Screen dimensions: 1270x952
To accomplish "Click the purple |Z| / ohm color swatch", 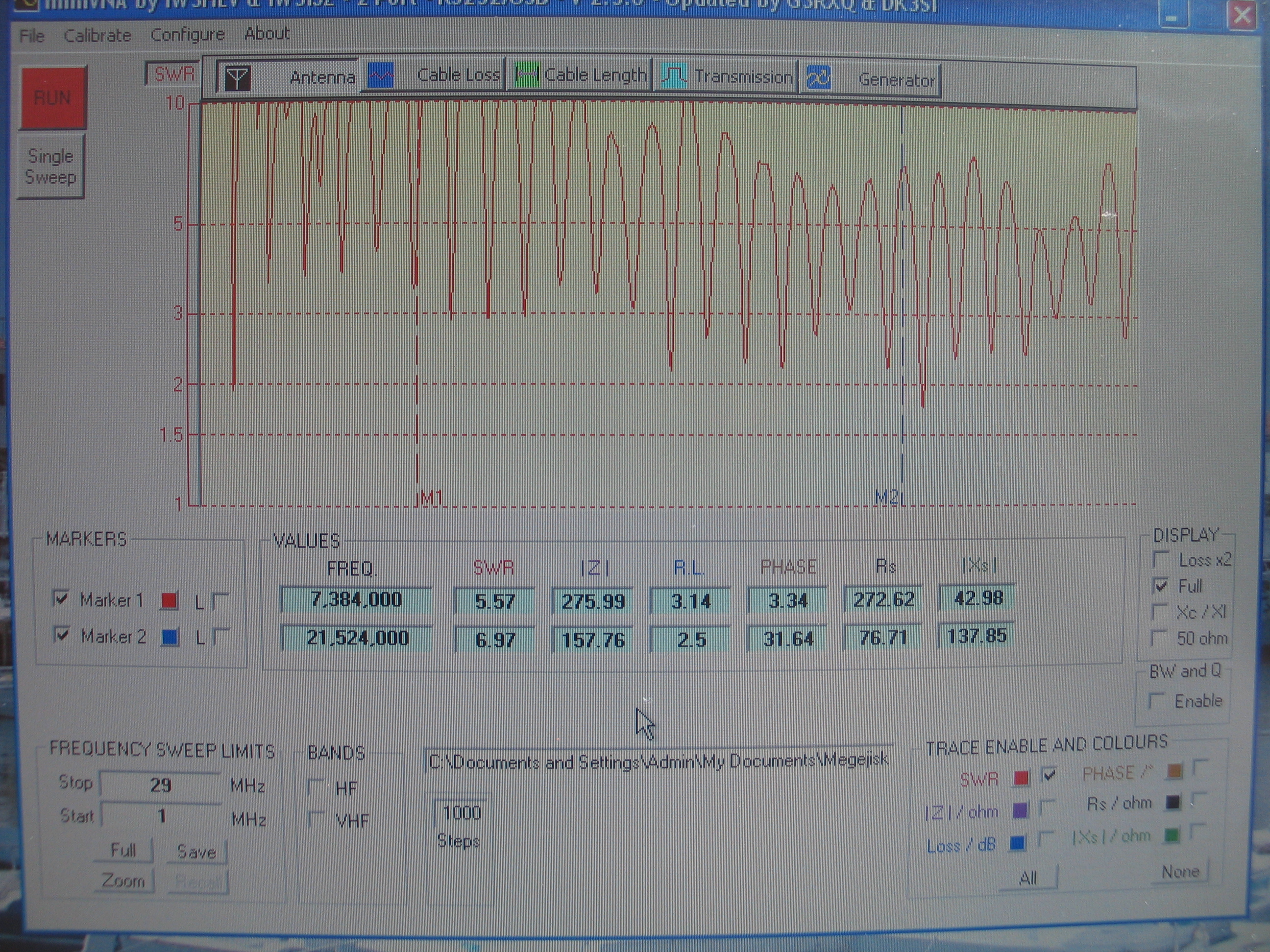I will 1020,810.
